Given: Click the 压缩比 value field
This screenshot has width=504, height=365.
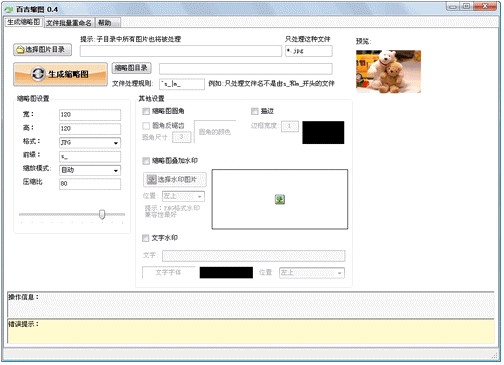Looking at the screenshot, I should coord(90,184).
